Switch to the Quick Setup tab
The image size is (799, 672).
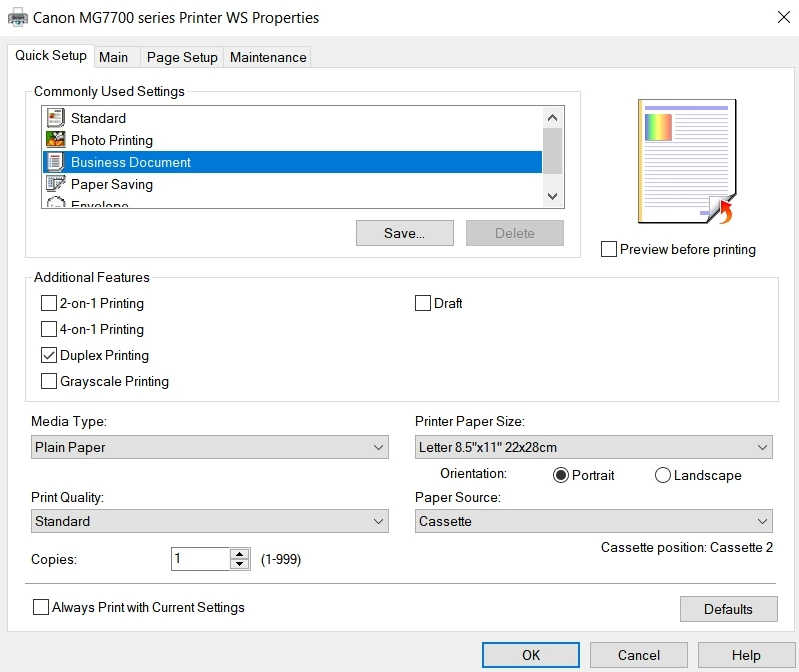[x=51, y=56]
